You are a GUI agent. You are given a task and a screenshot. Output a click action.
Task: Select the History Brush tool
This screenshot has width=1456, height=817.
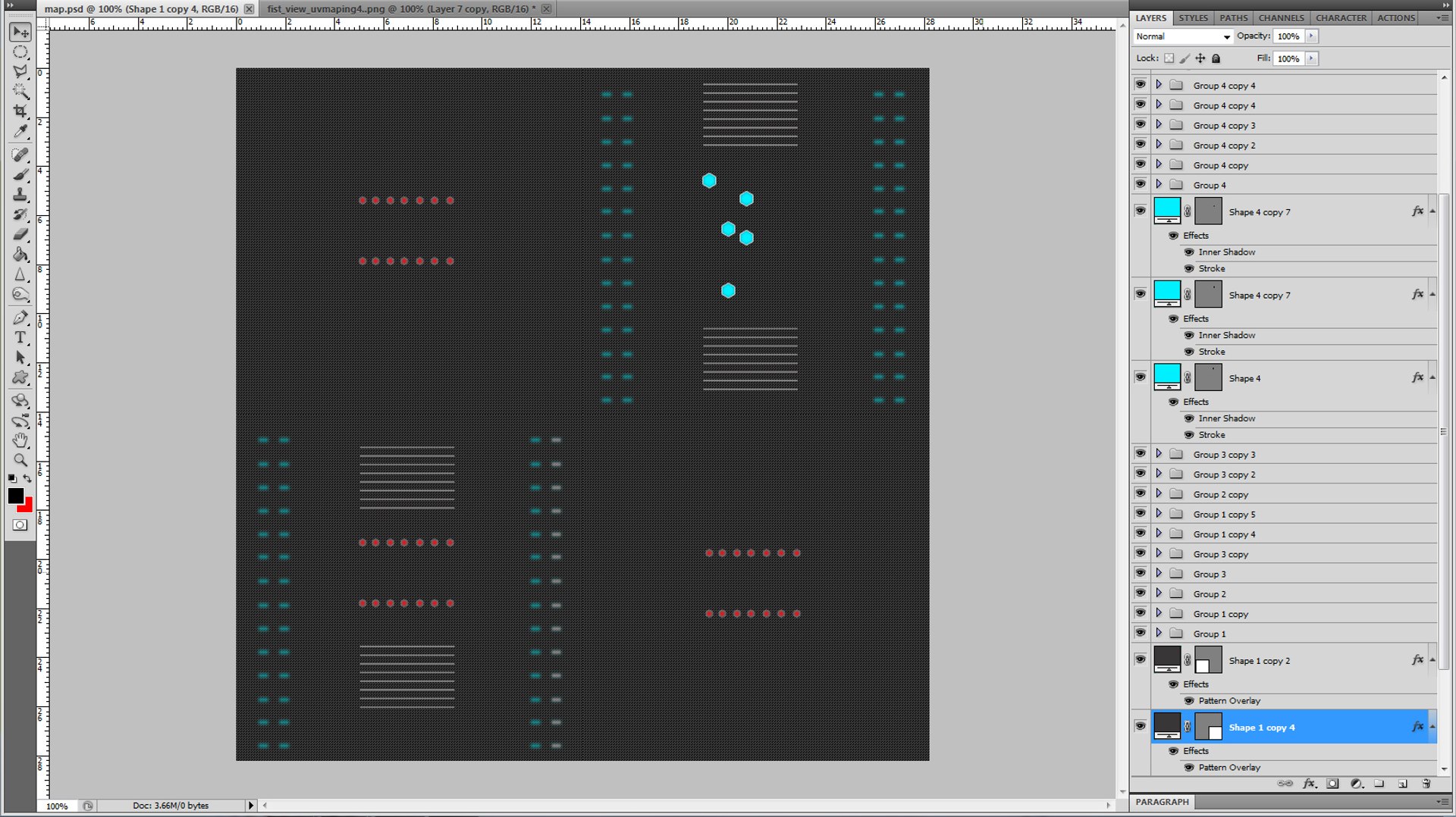click(20, 214)
